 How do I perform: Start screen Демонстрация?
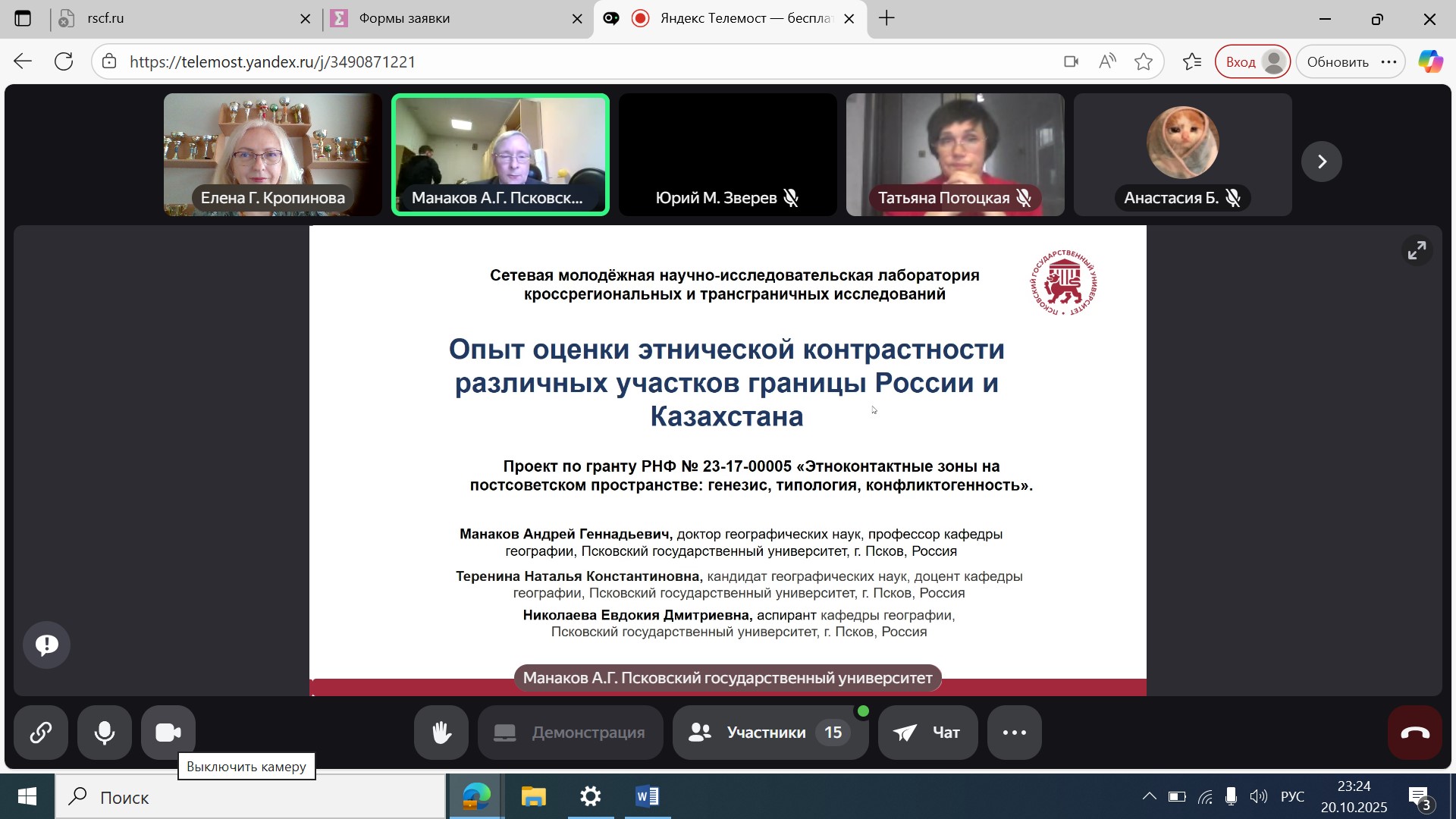click(570, 733)
